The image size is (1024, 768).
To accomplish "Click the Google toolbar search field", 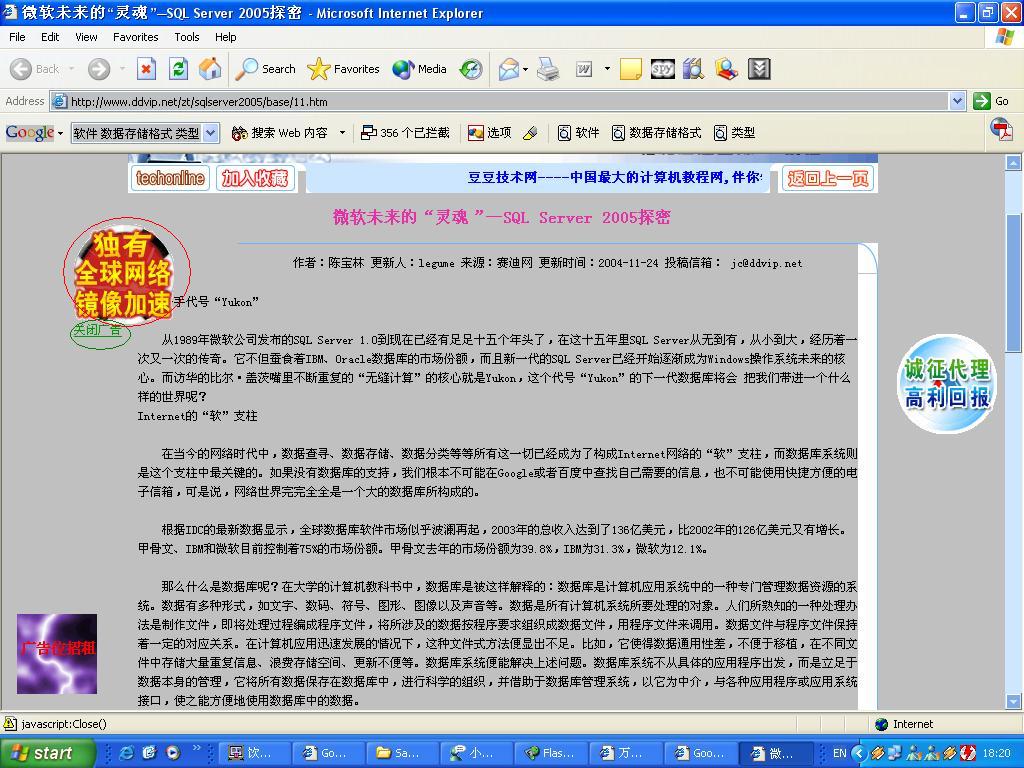I will tap(138, 133).
